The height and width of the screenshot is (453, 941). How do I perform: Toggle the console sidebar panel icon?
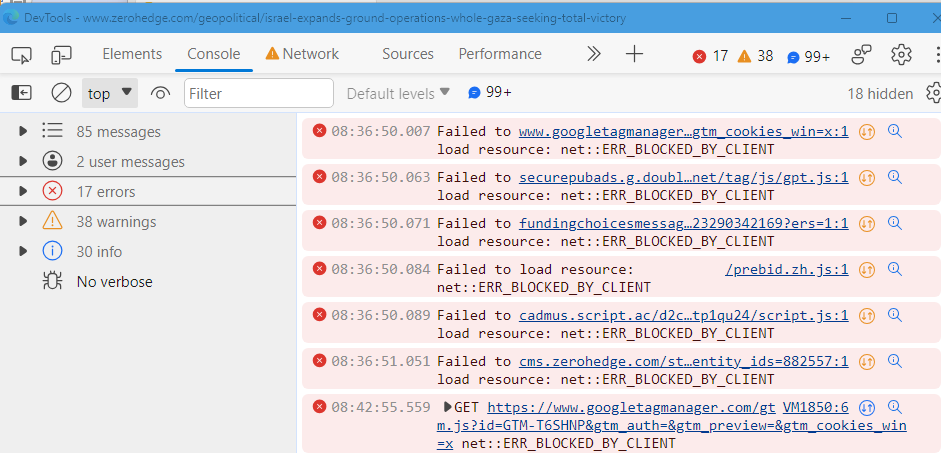[22, 93]
